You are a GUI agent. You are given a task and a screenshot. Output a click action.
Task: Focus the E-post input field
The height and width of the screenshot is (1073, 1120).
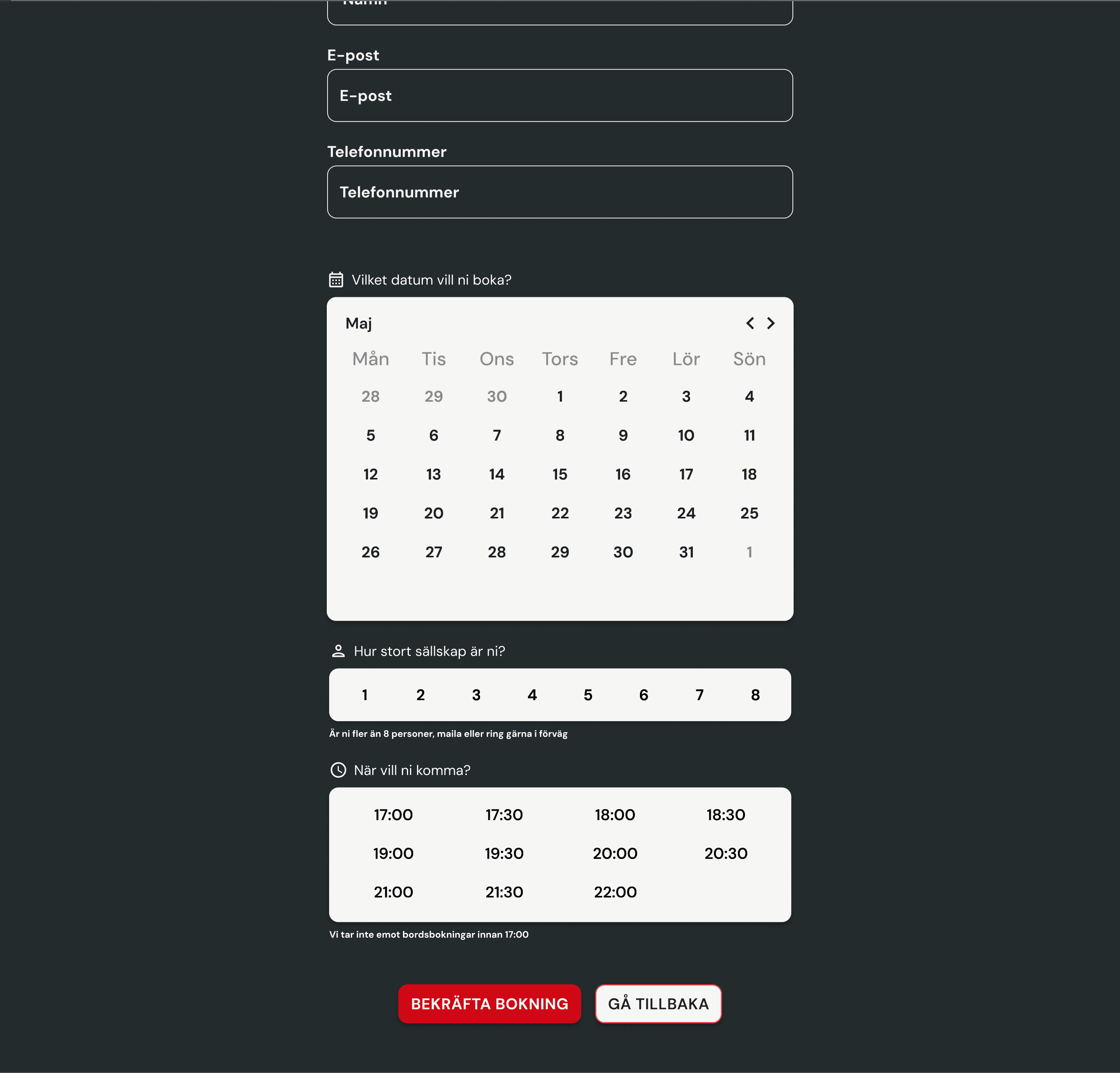pyautogui.click(x=559, y=95)
